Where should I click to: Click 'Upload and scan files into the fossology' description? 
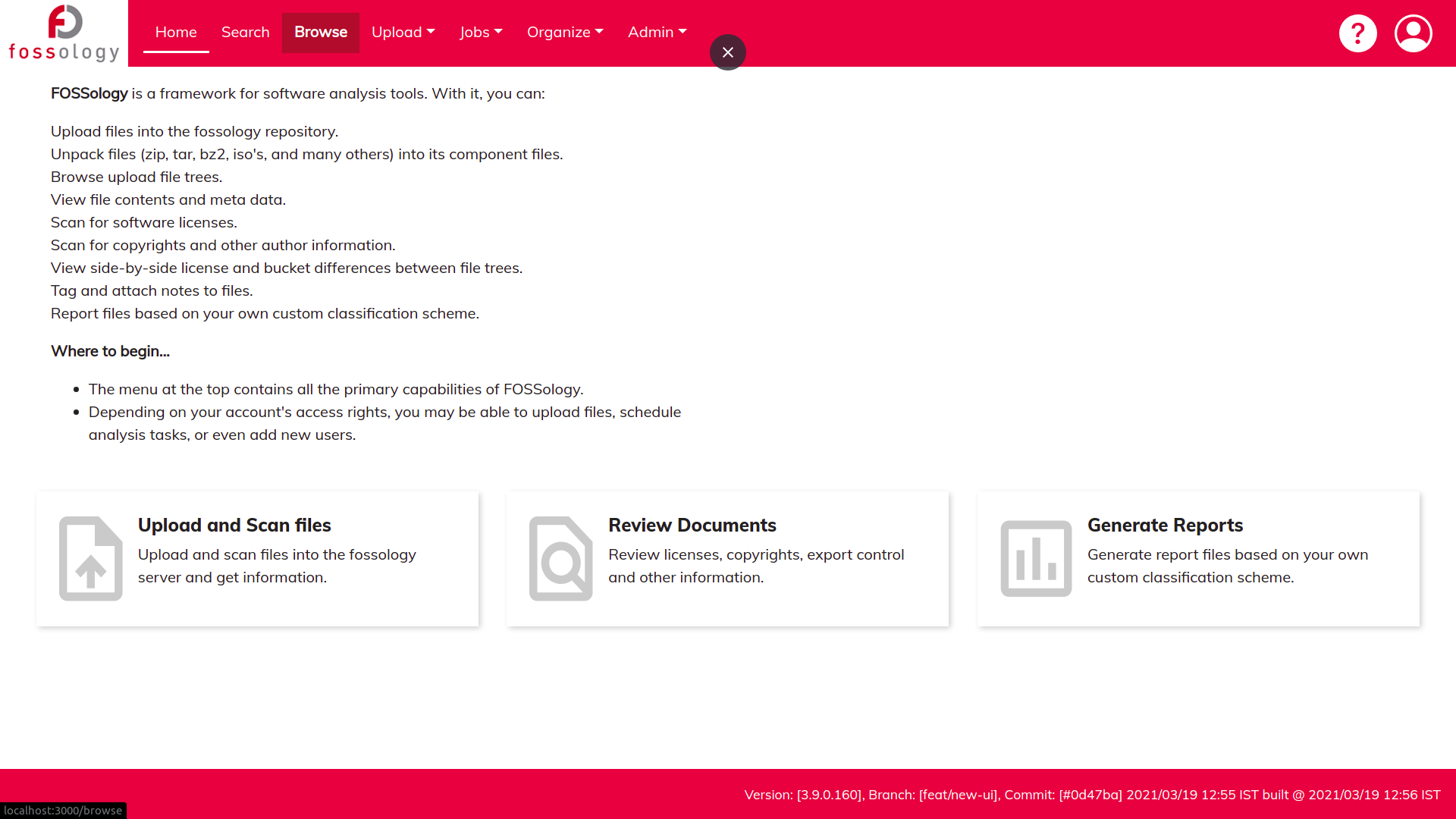[277, 566]
